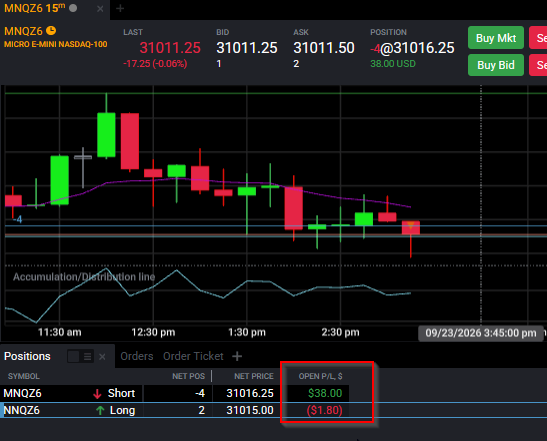Click the ASK price 31011.50
Screen dimensions: 547x441
pyautogui.click(x=324, y=48)
